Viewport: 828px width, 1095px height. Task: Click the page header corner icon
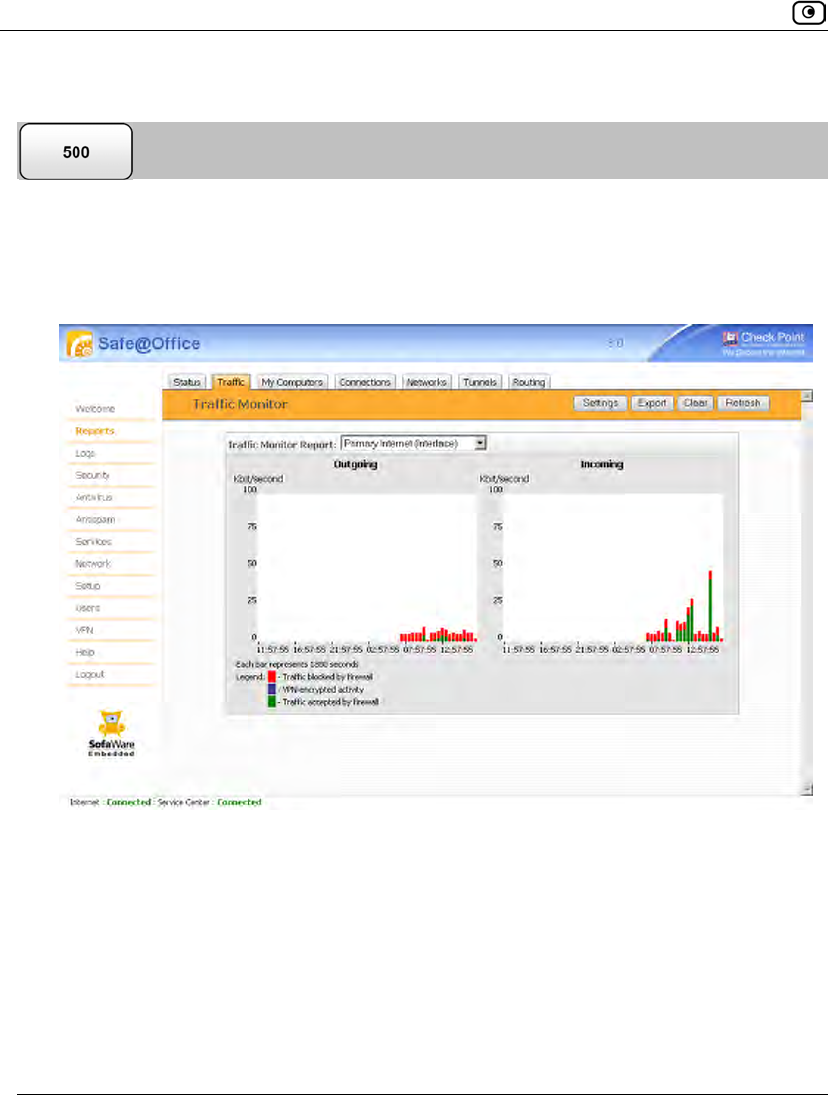click(x=808, y=13)
